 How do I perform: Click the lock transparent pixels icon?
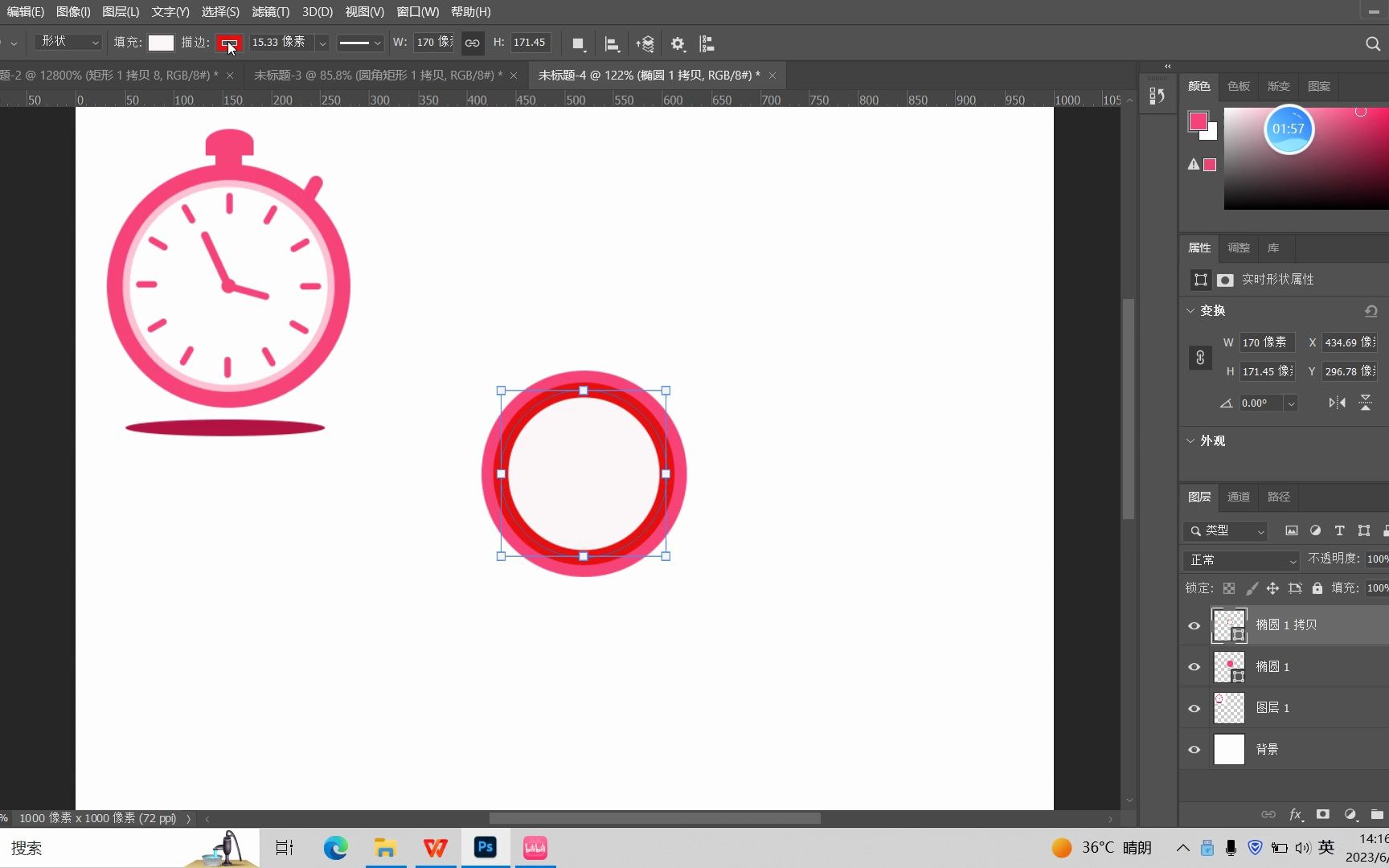click(x=1229, y=588)
